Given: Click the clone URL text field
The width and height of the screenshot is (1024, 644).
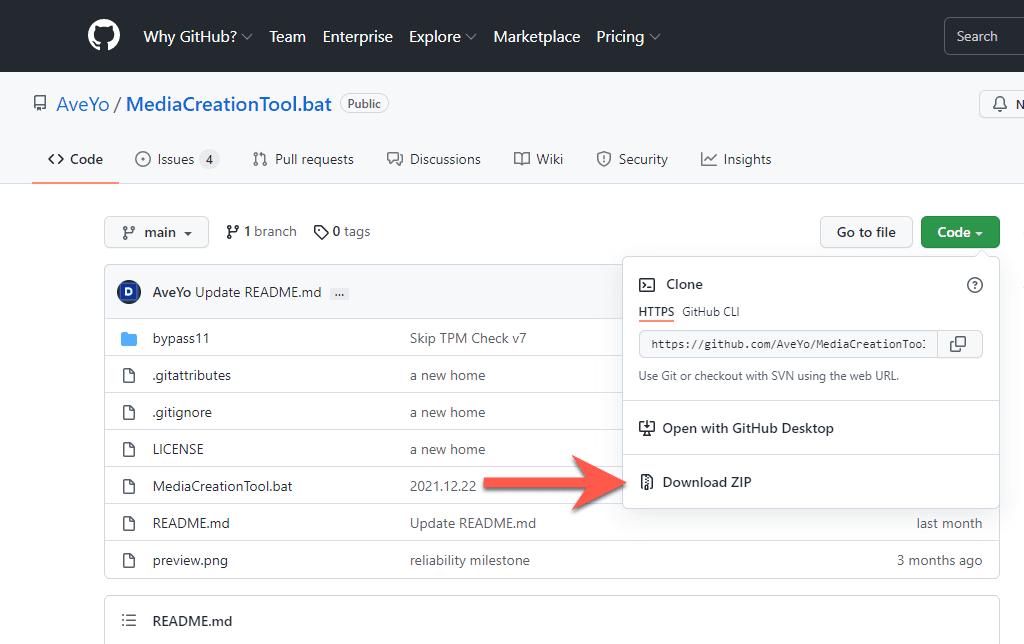Looking at the screenshot, I should 788,344.
